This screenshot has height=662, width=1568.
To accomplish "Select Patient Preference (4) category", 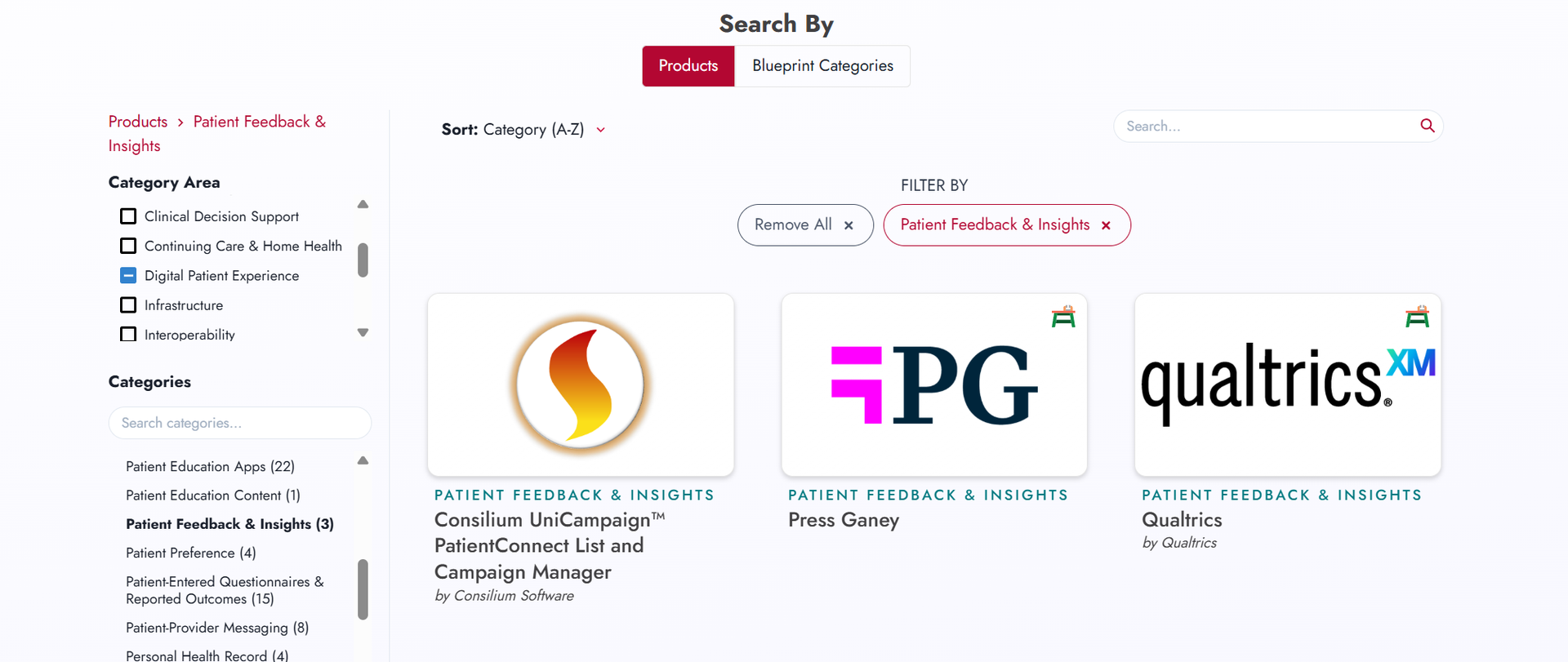I will coord(191,553).
